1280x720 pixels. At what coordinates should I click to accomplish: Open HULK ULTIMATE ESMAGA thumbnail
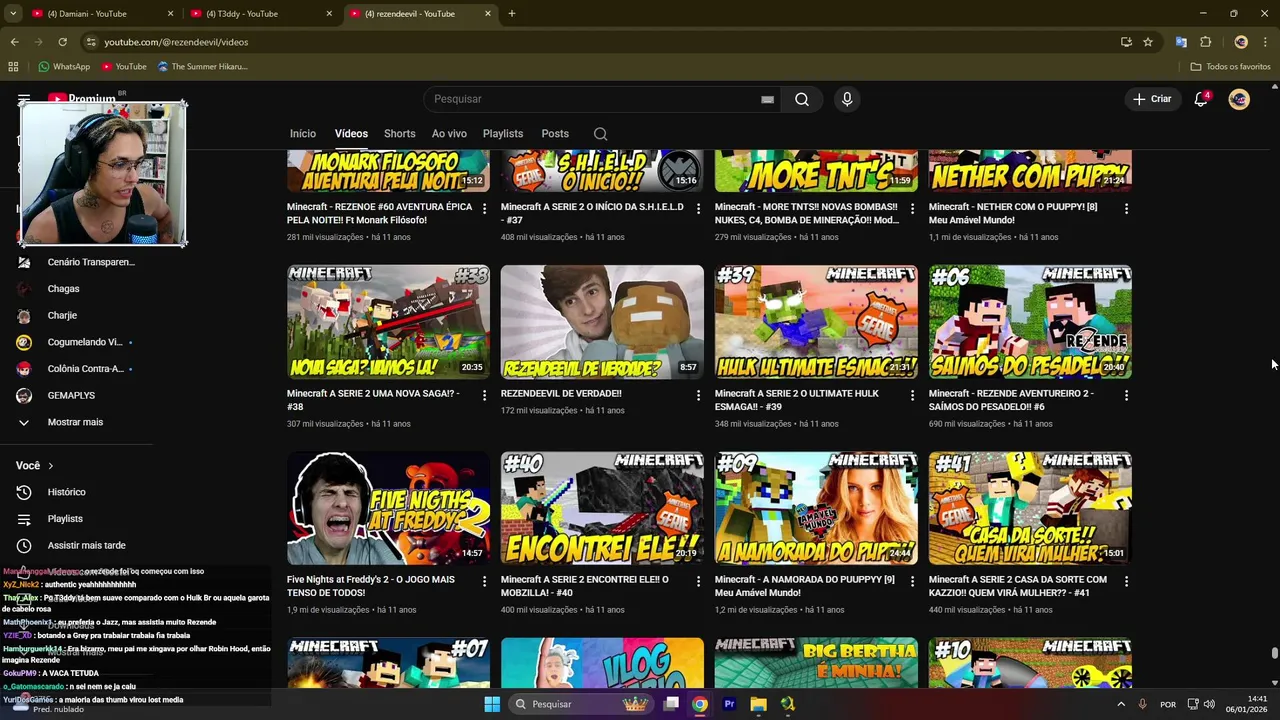click(816, 322)
